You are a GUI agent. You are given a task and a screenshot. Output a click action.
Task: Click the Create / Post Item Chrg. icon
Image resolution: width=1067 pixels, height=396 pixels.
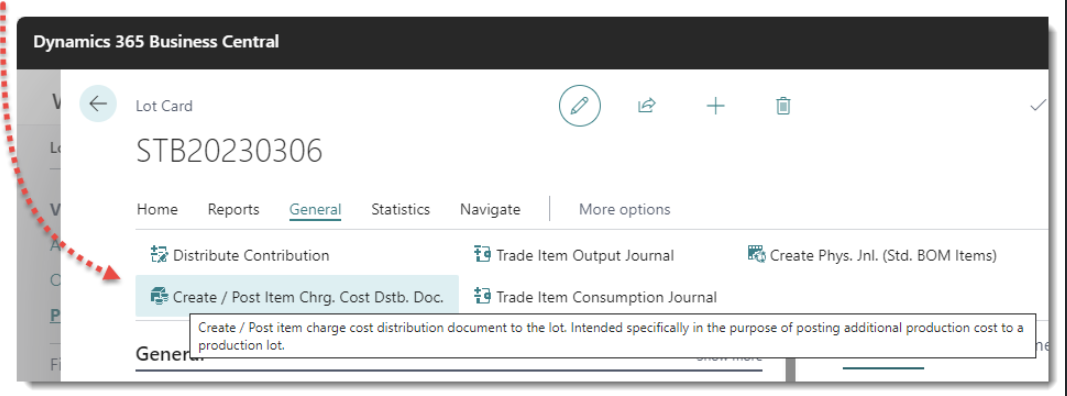[x=159, y=297]
